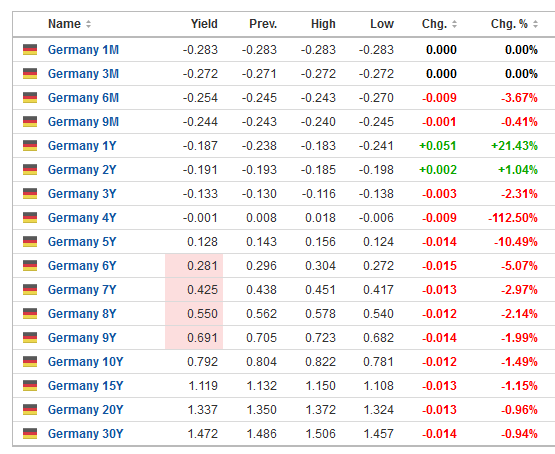Open the Germany 1Y bond link
The height and width of the screenshot is (454, 555).
[82, 146]
